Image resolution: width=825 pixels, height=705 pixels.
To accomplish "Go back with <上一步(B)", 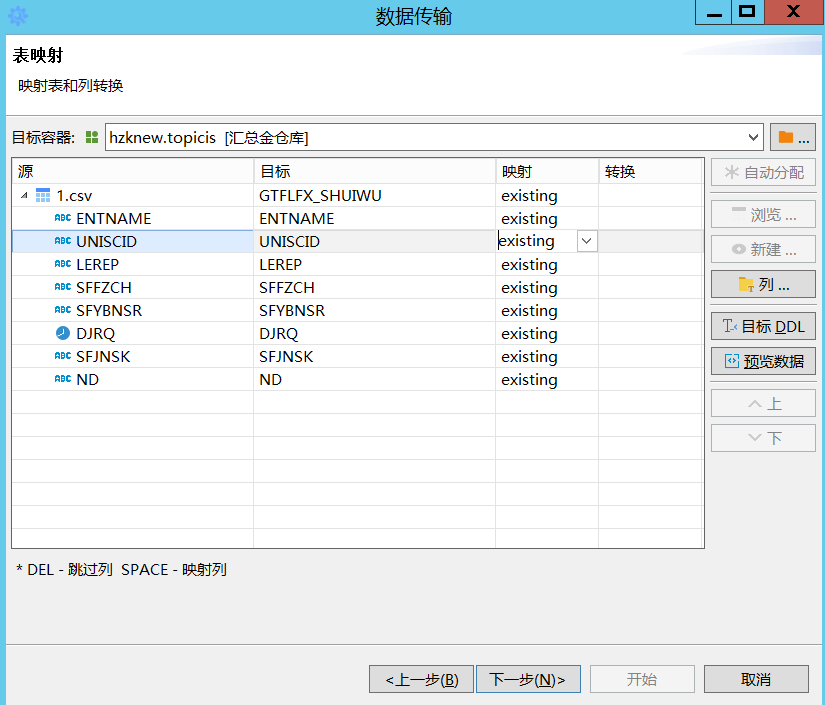I will click(421, 679).
